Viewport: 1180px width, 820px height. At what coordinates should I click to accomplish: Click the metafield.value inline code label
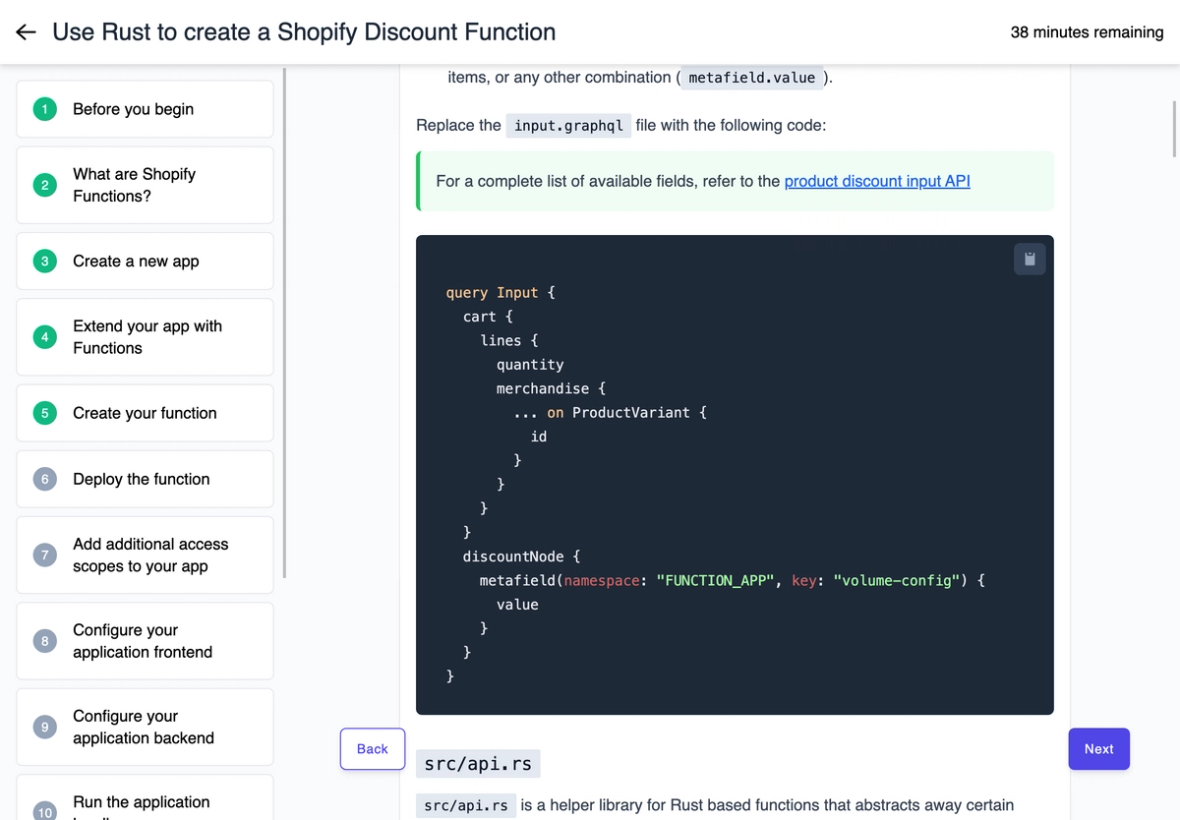pyautogui.click(x=752, y=77)
